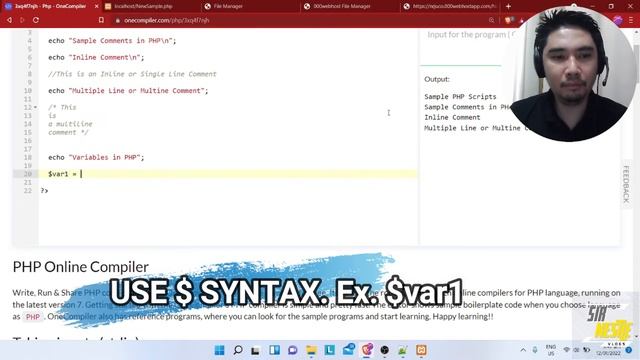The height and width of the screenshot is (360, 640).
Task: Open taskbar Search magnifier
Action: click(x=238, y=350)
